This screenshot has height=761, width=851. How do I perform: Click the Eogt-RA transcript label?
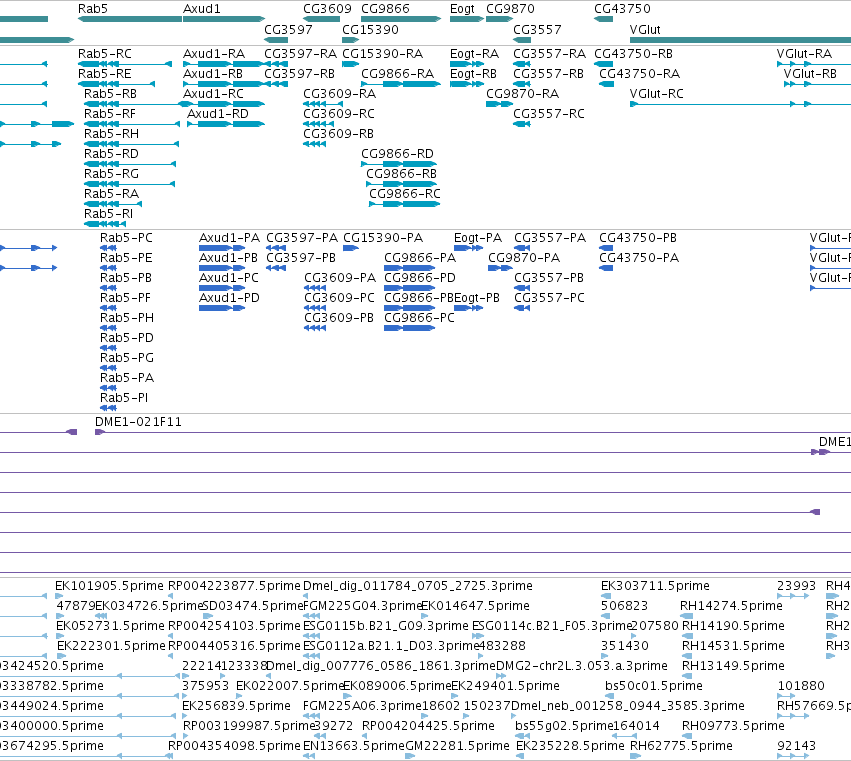[x=474, y=54]
